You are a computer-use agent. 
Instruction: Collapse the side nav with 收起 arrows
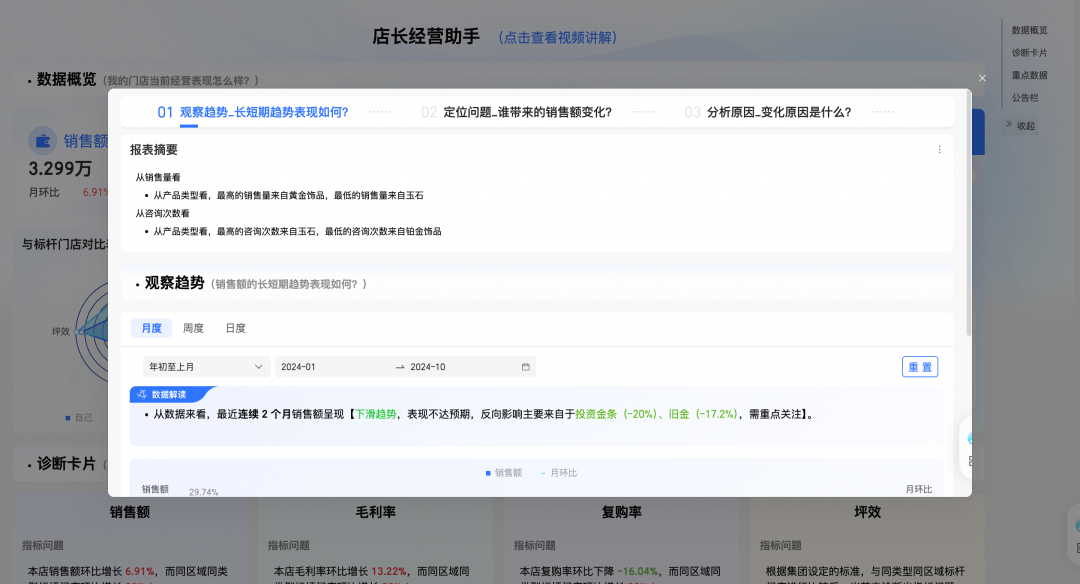1021,125
